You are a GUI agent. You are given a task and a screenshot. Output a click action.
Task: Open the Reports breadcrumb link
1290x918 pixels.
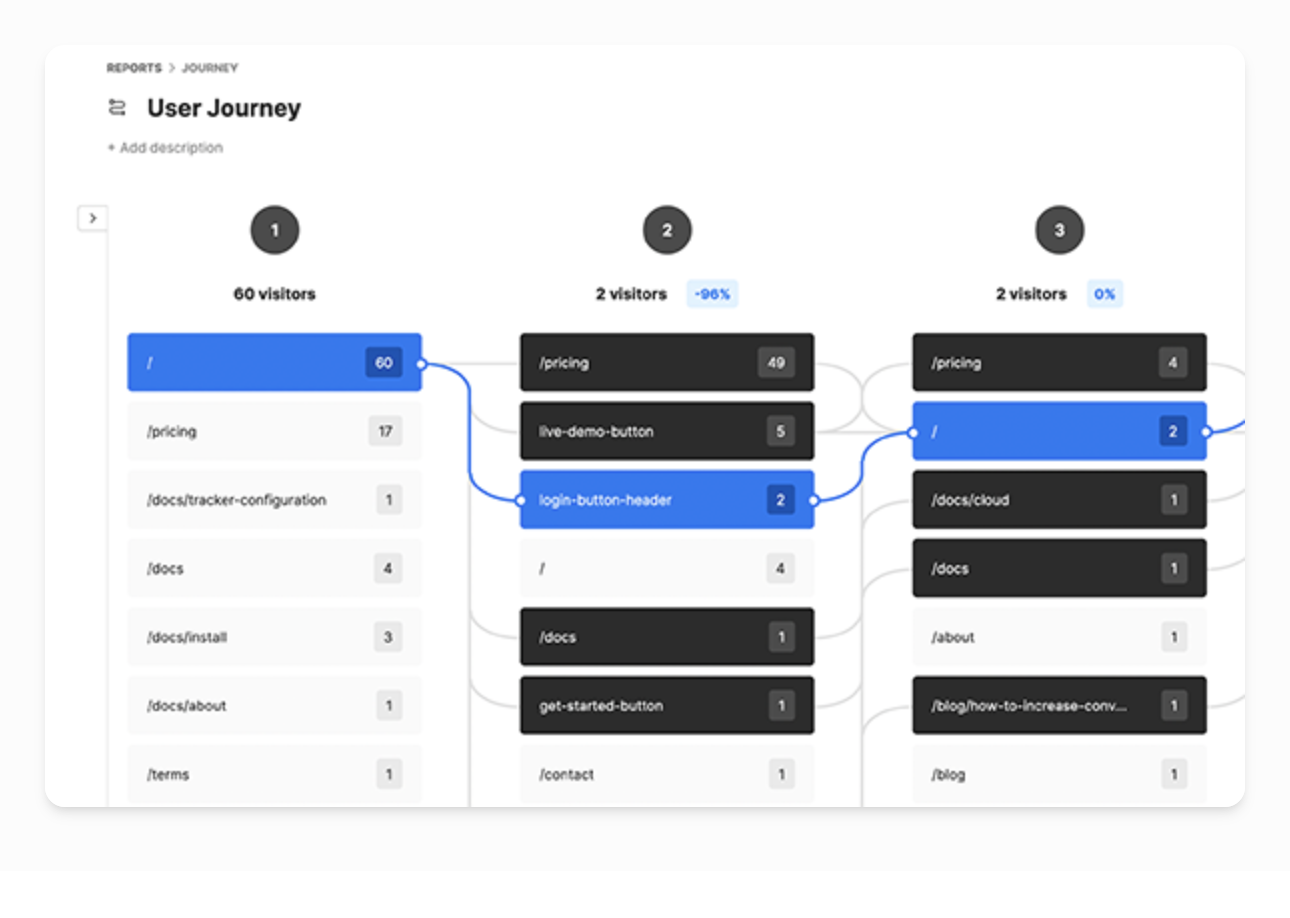134,68
